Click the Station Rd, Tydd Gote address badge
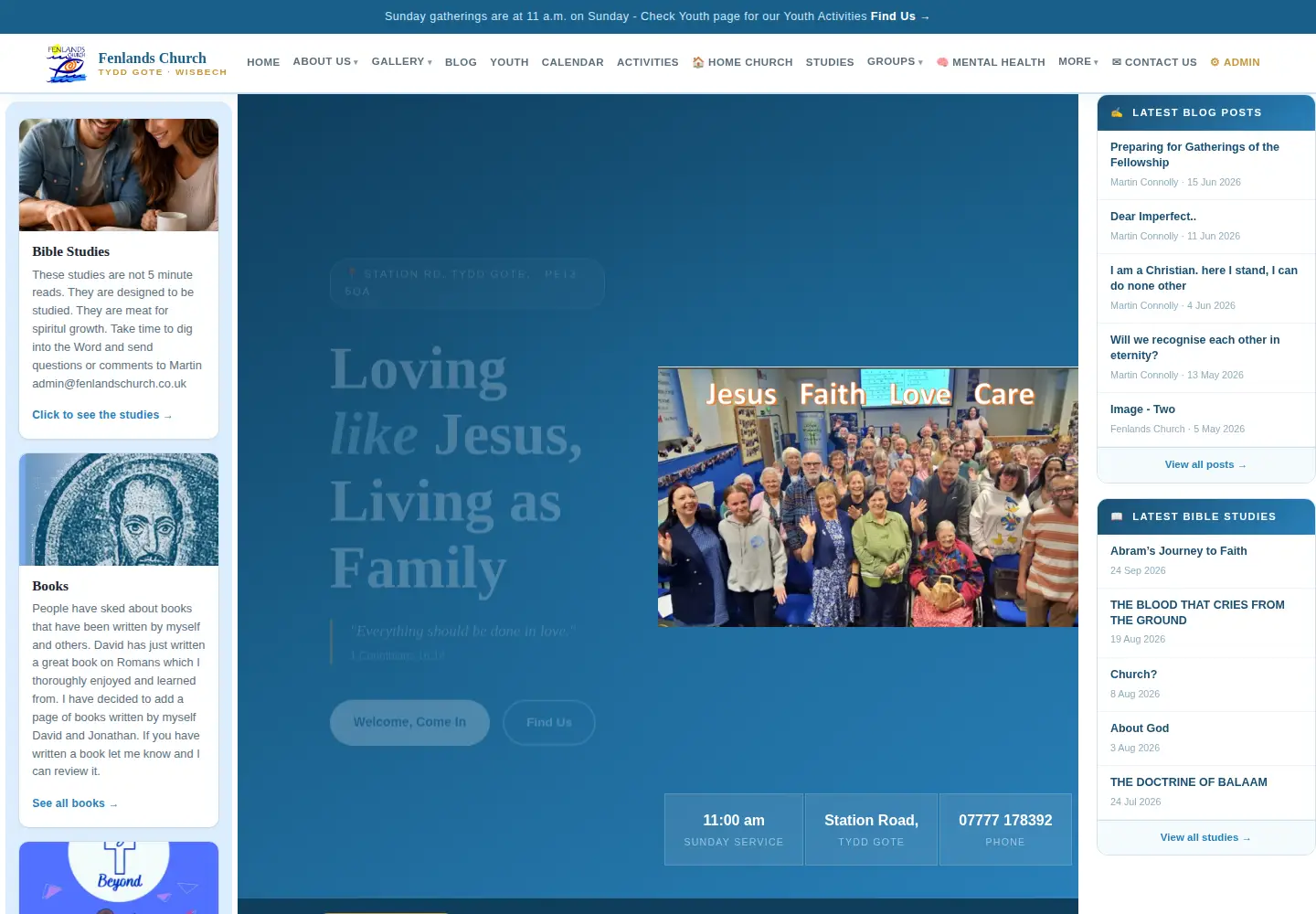This screenshot has width=1316, height=914. [x=467, y=282]
